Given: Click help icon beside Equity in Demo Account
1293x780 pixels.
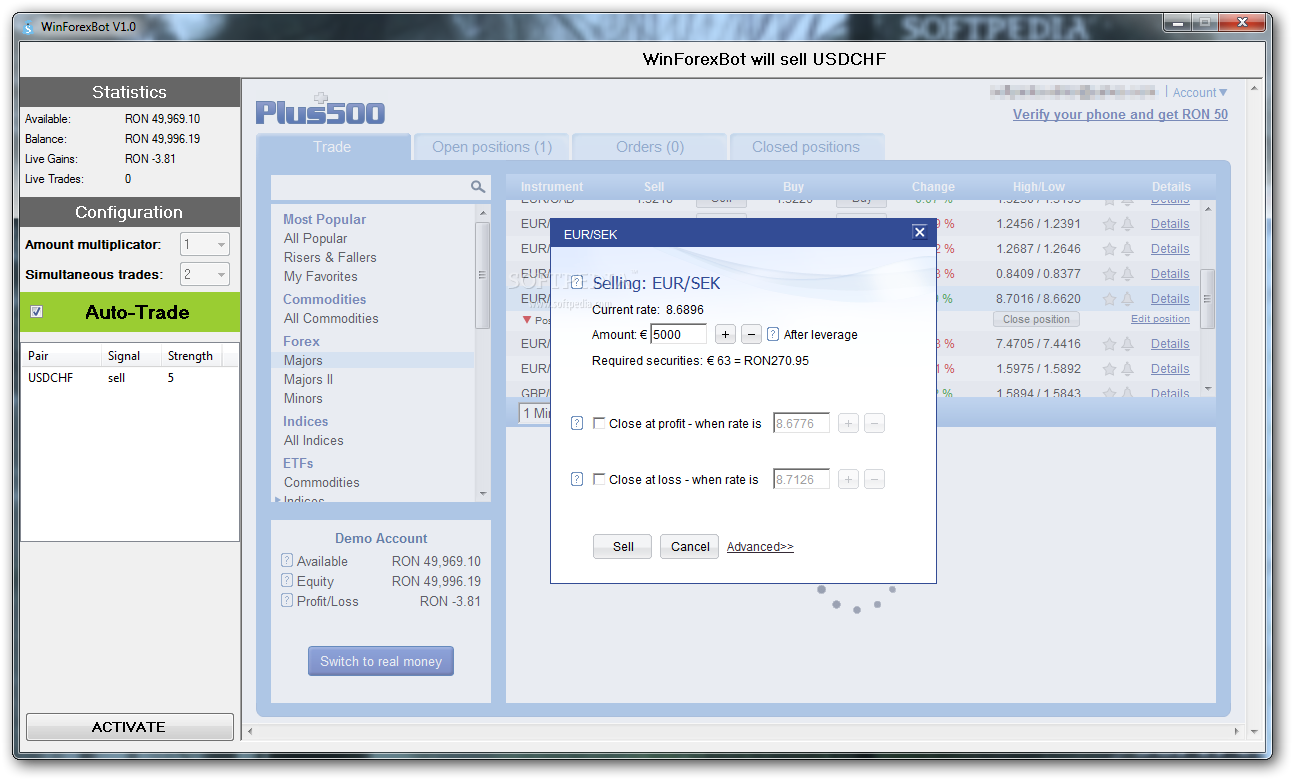Looking at the screenshot, I should [287, 581].
